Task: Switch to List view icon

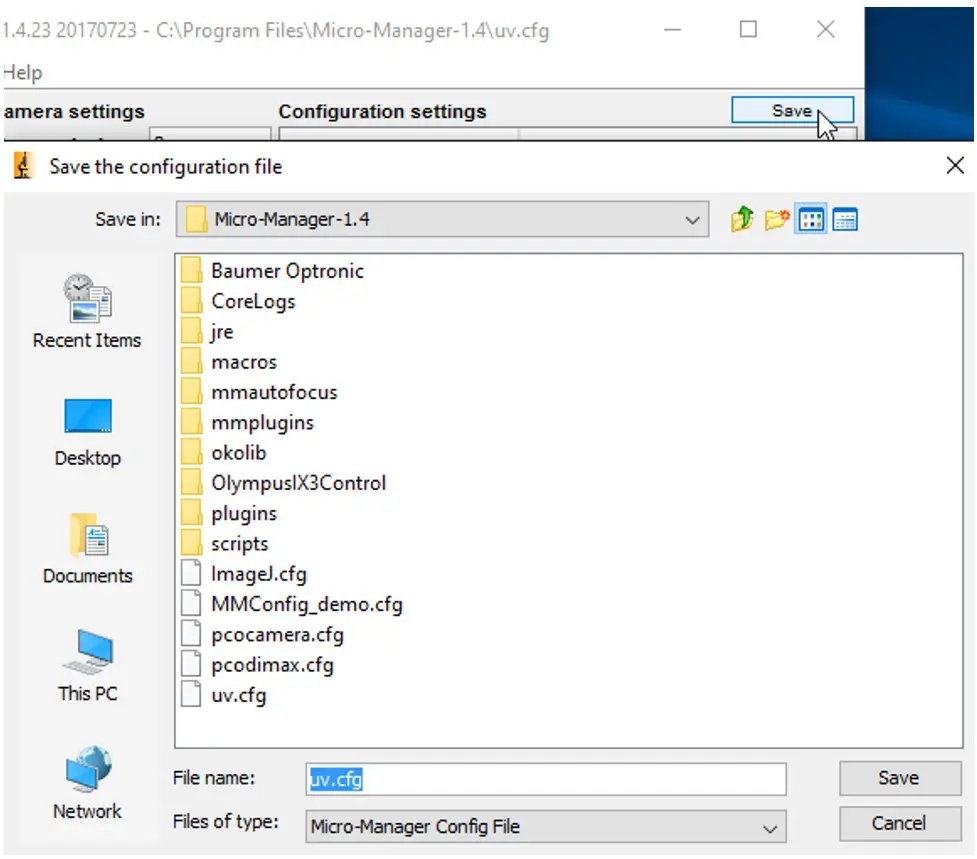Action: tap(812, 219)
